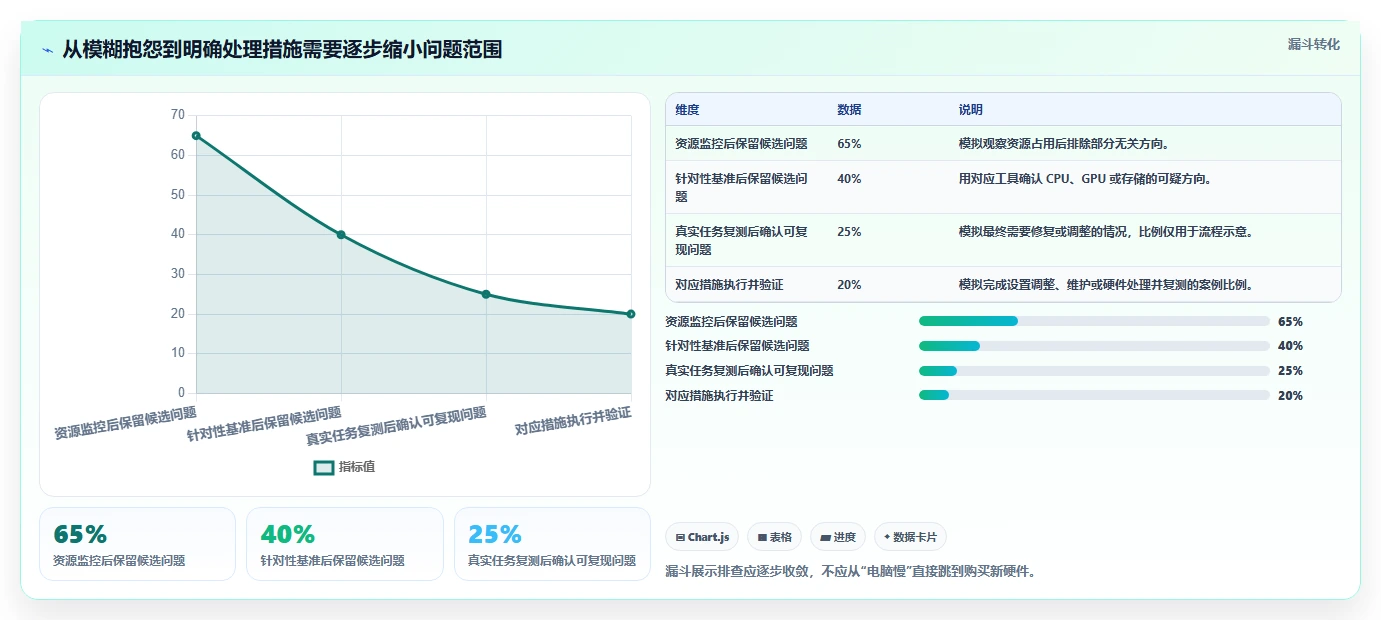Click the 20% value in table
Screen dimensions: 1381x620
(x=849, y=285)
